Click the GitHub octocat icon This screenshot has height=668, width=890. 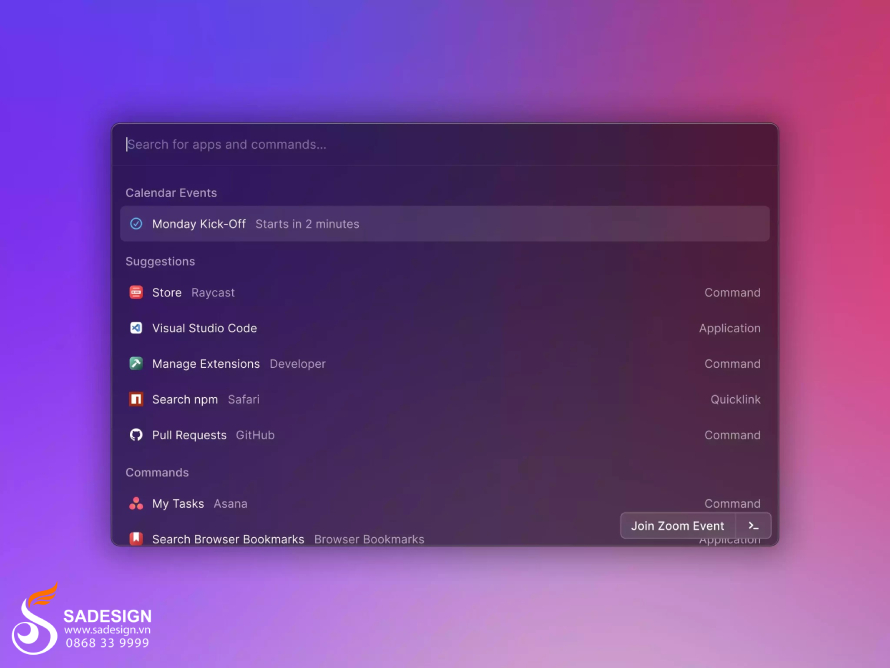(136, 435)
